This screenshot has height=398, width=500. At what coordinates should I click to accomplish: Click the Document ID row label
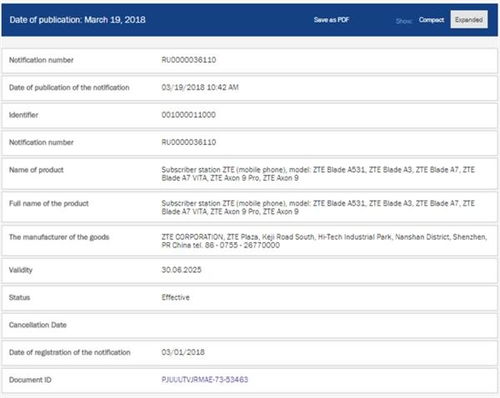(x=30, y=380)
